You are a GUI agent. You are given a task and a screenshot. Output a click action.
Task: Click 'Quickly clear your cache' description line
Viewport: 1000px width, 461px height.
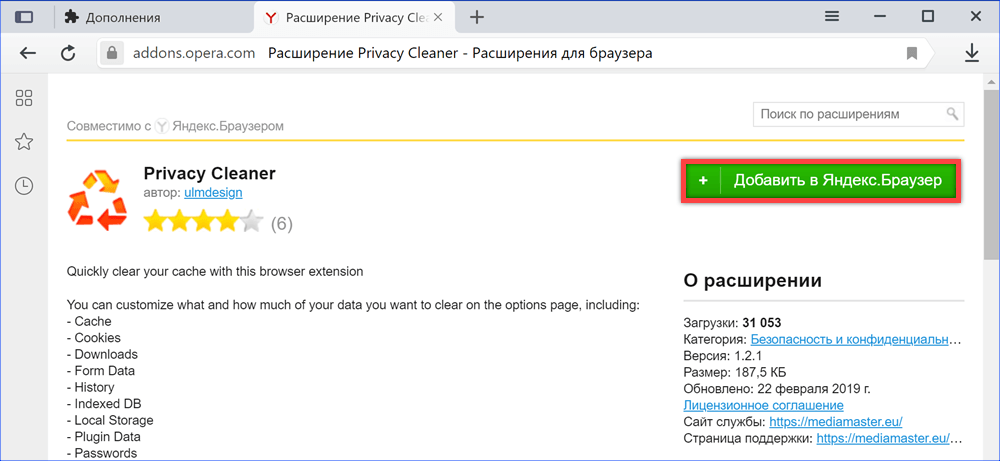(215, 272)
